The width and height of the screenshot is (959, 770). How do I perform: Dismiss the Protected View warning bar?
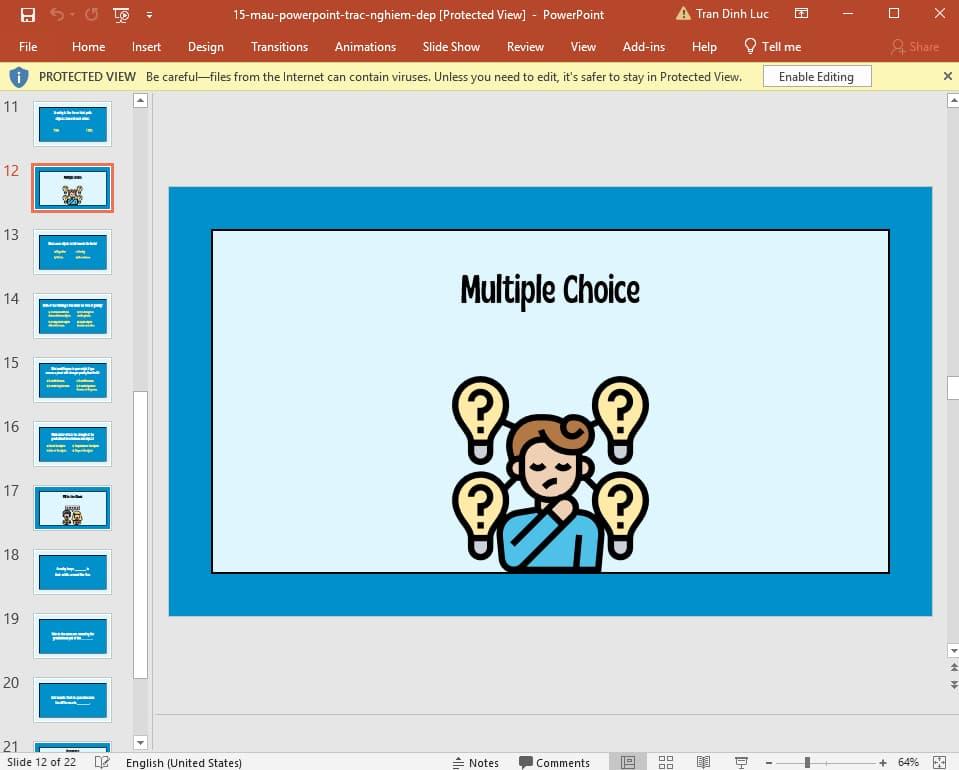[947, 75]
